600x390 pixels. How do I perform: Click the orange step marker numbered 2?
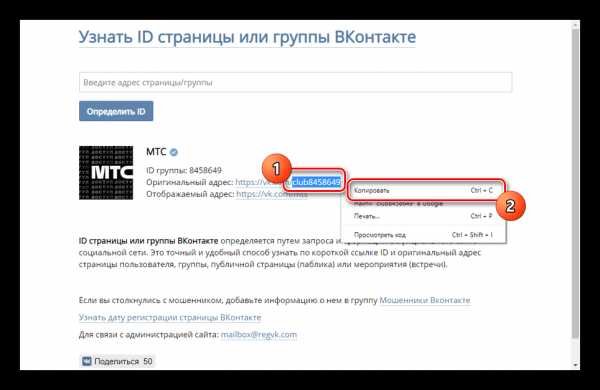point(510,206)
